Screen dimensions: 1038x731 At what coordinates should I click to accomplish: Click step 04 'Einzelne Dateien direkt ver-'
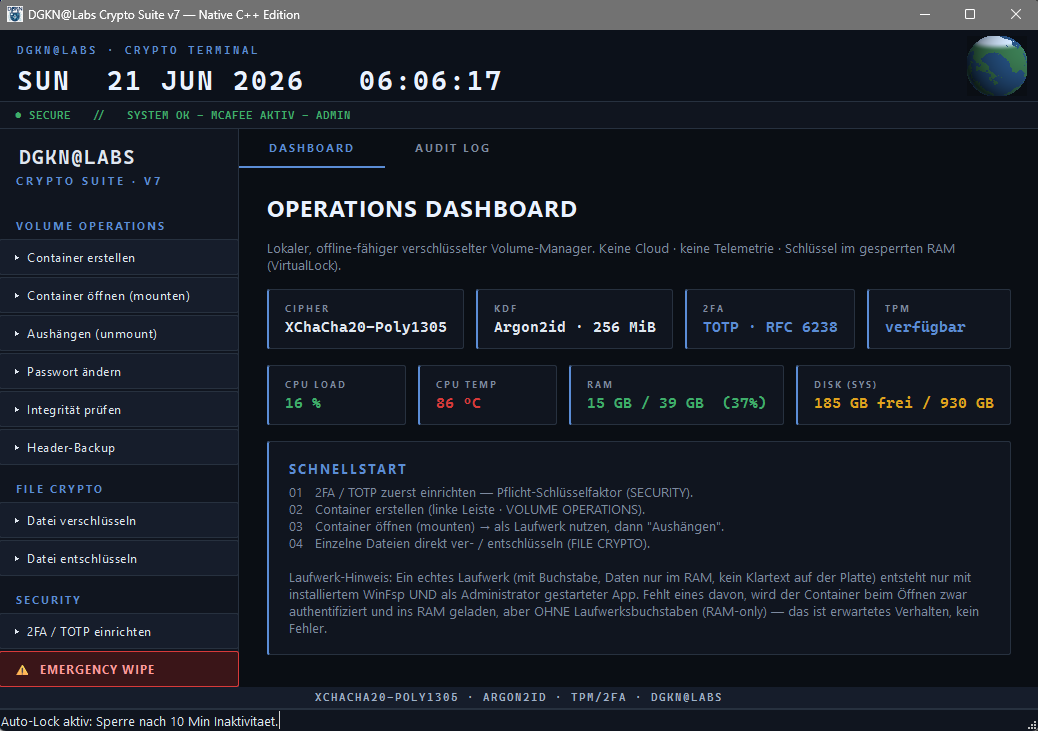coord(469,544)
